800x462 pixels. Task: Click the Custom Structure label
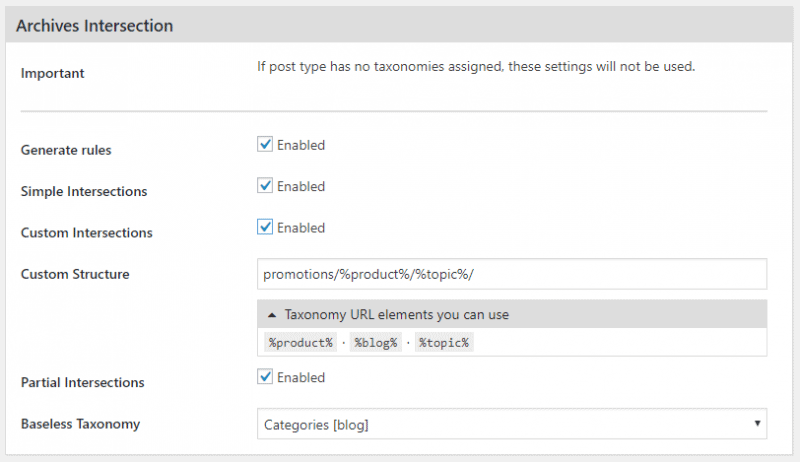[x=75, y=274]
